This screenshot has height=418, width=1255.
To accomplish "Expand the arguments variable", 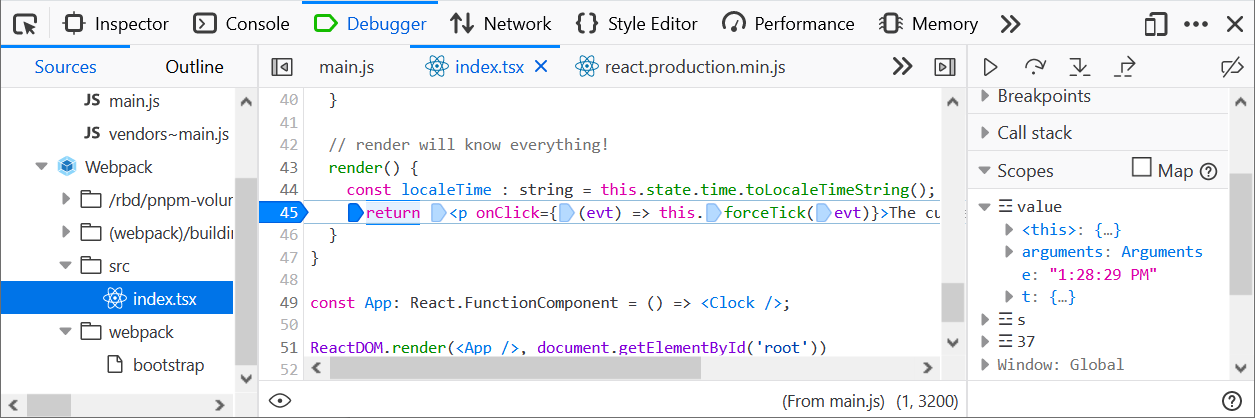I will 1010,252.
